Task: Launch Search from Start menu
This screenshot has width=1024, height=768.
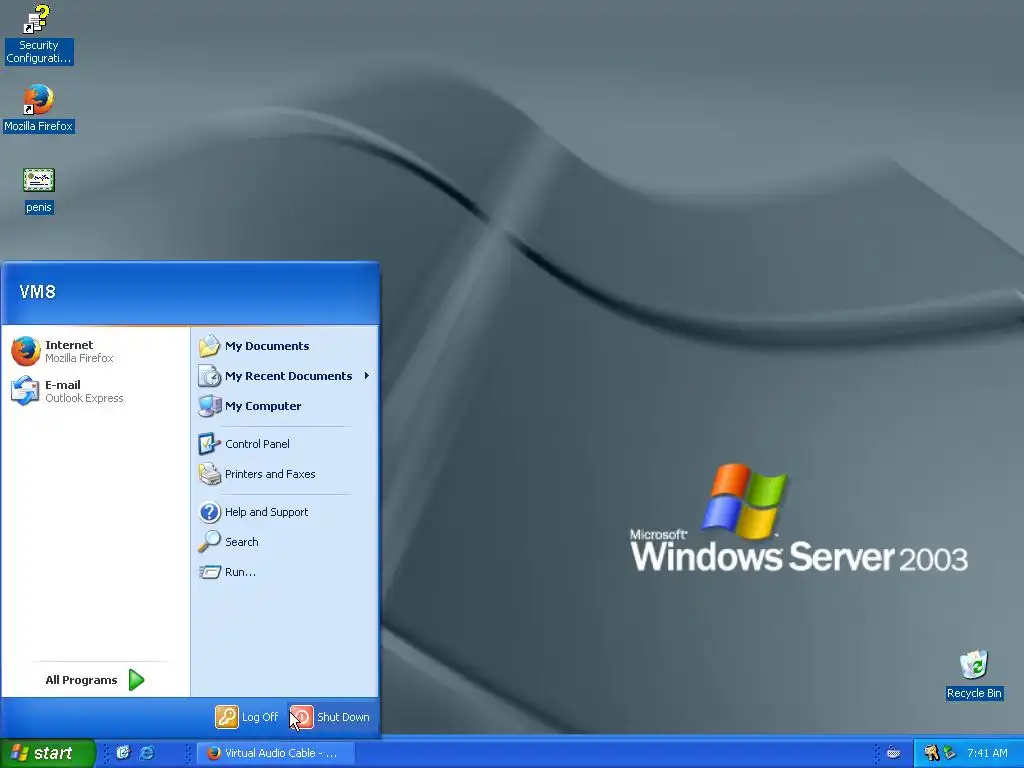Action: click(x=285, y=542)
